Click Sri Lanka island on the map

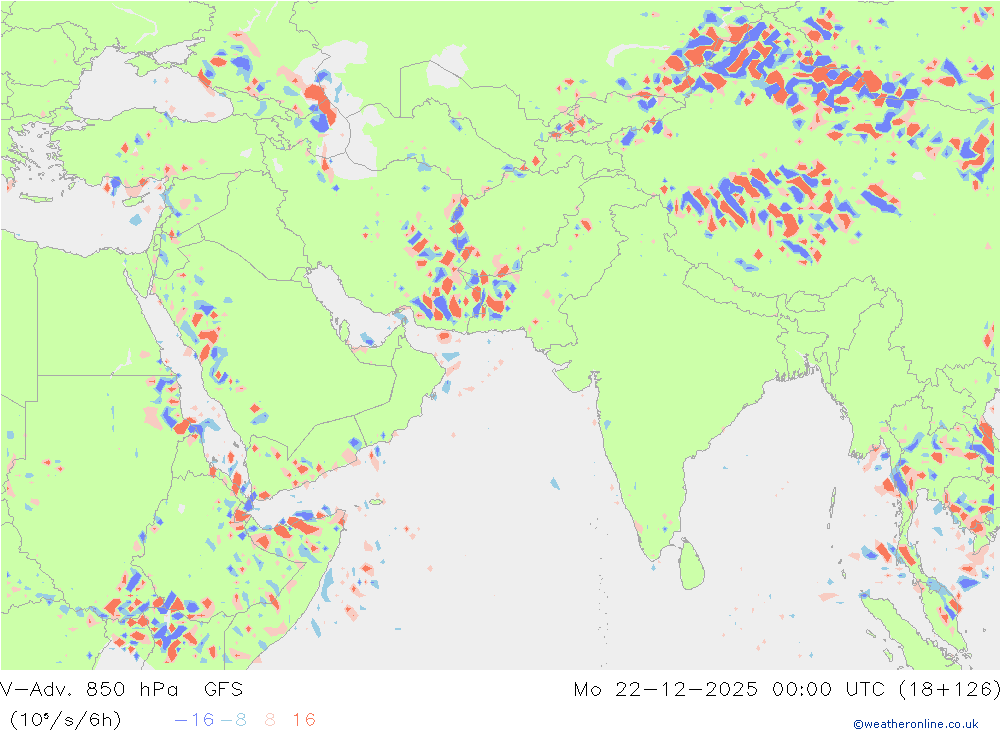(x=692, y=565)
